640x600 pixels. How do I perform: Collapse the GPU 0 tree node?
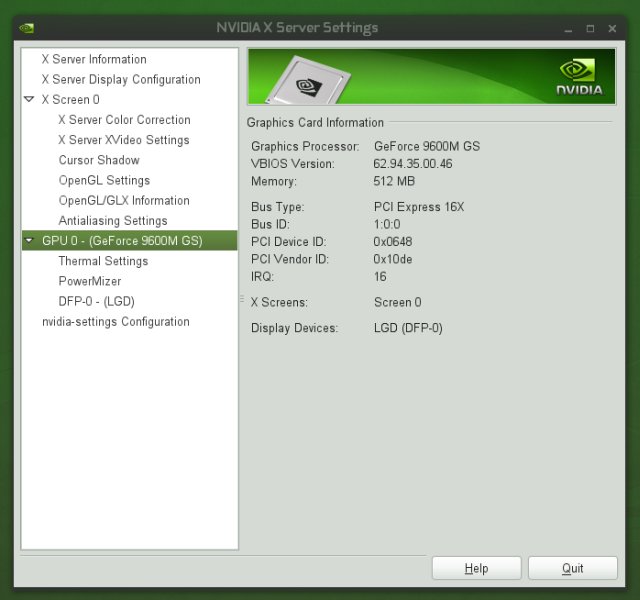(x=29, y=240)
